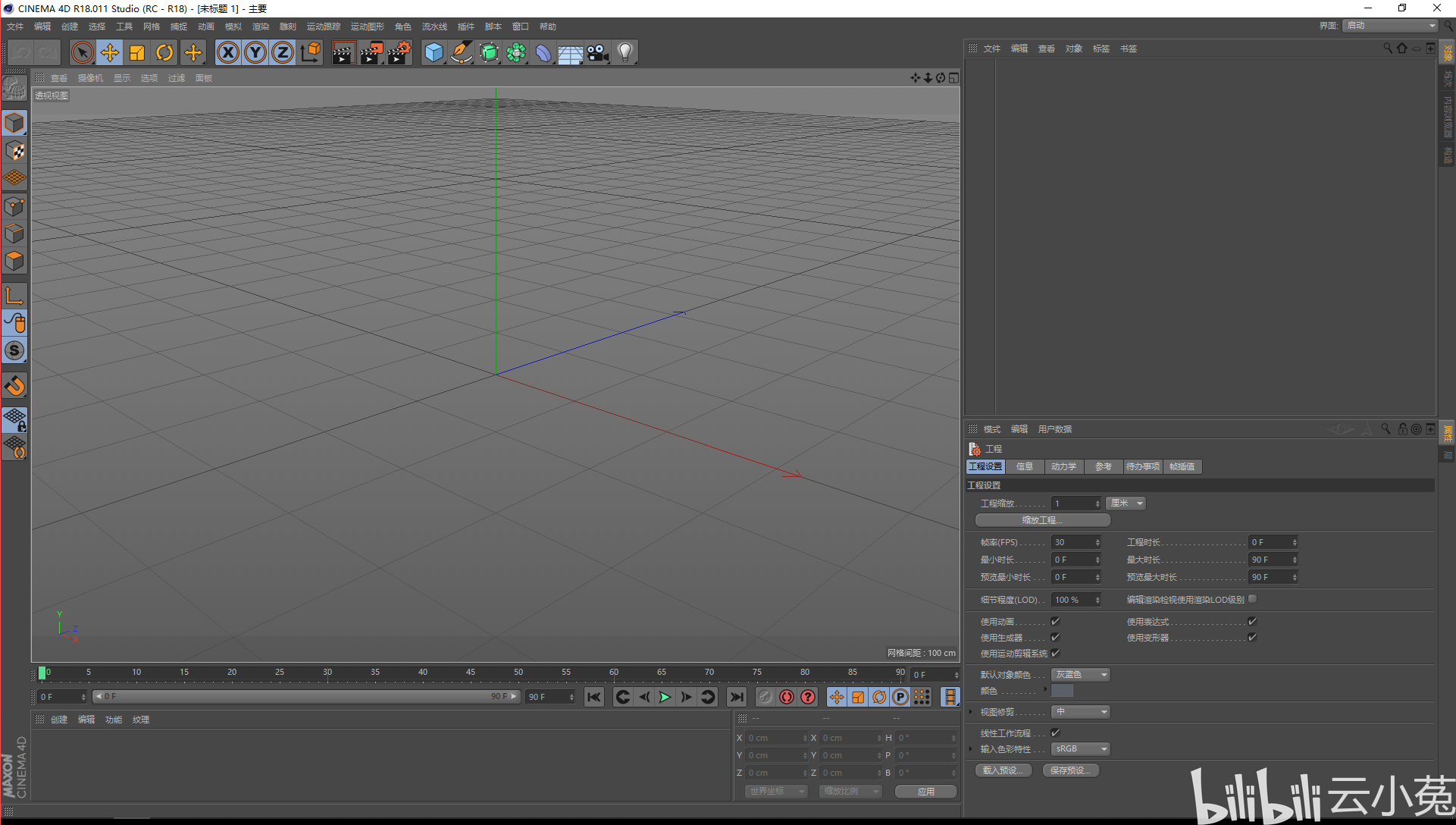Image resolution: width=1456 pixels, height=825 pixels.
Task: Add a Subdivision Surface generator
Action: 489,52
